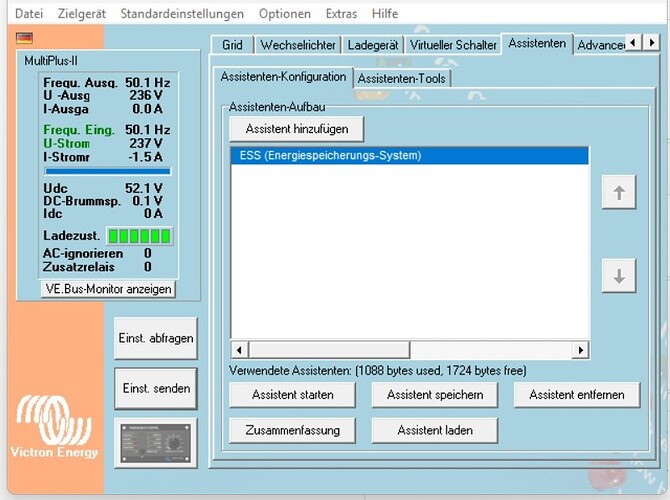Click the German flag language icon
The height and width of the screenshot is (500, 670).
tap(24, 38)
